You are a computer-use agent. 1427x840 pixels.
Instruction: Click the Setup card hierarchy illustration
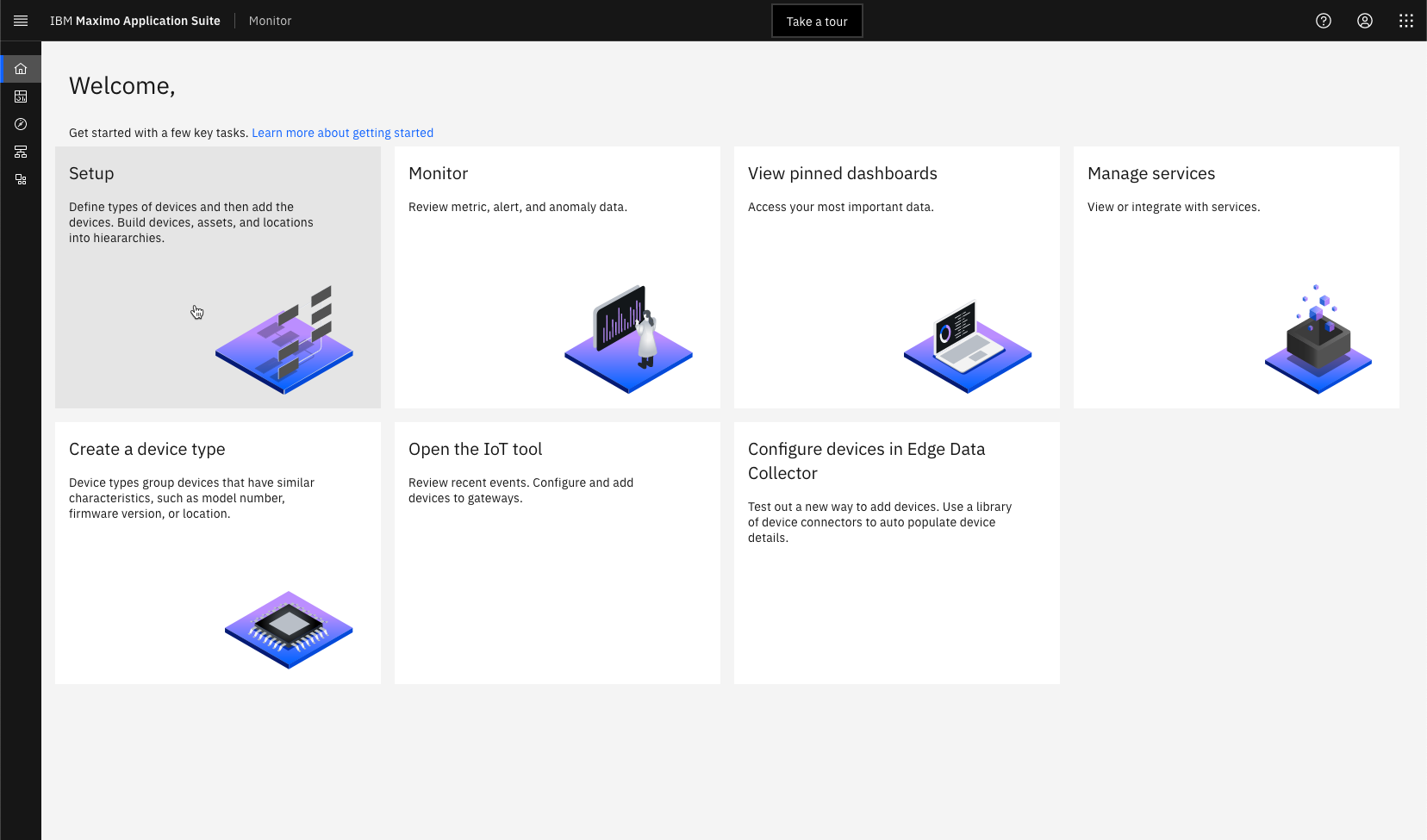click(284, 340)
